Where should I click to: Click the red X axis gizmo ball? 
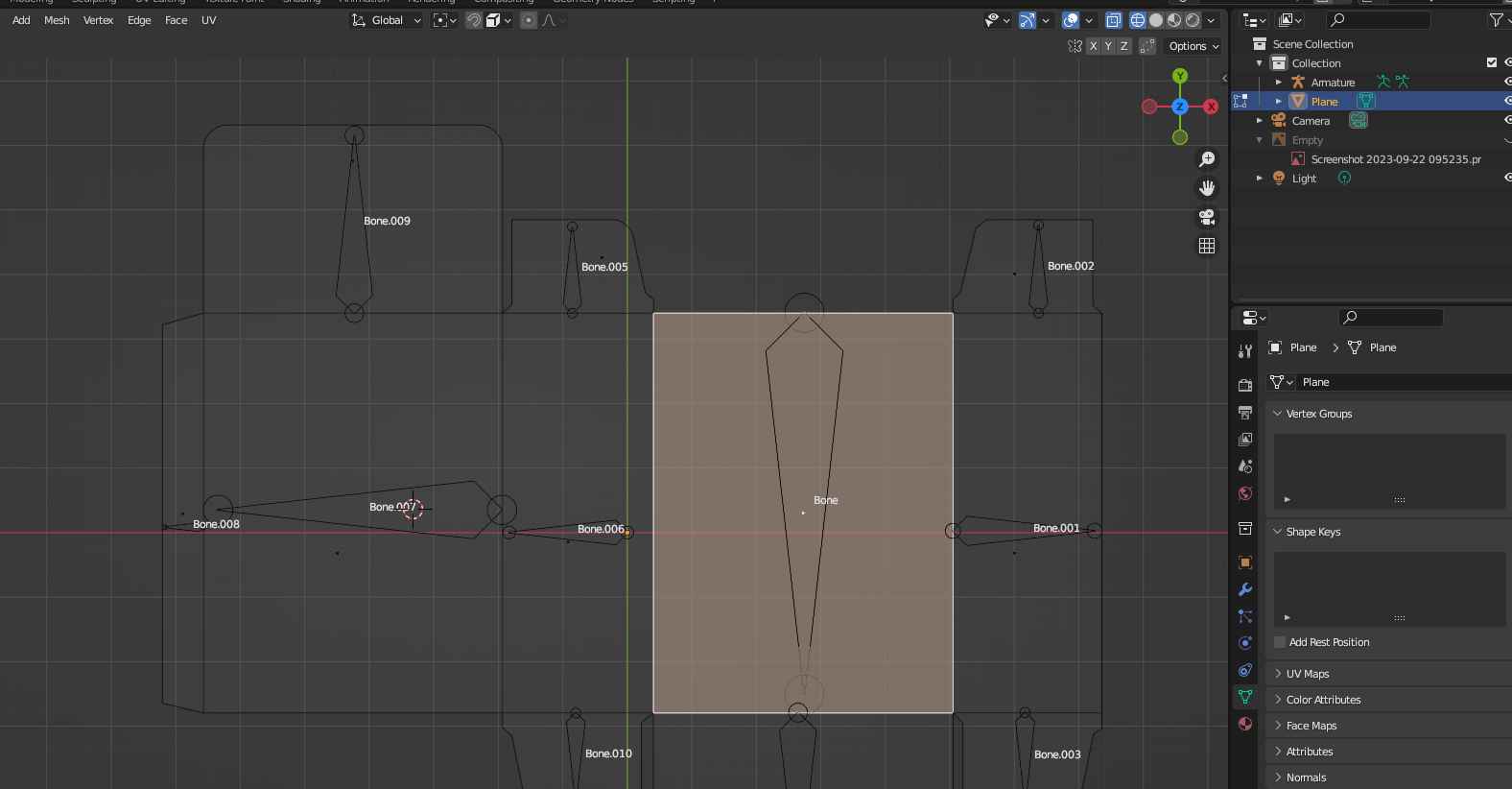coord(1212,107)
